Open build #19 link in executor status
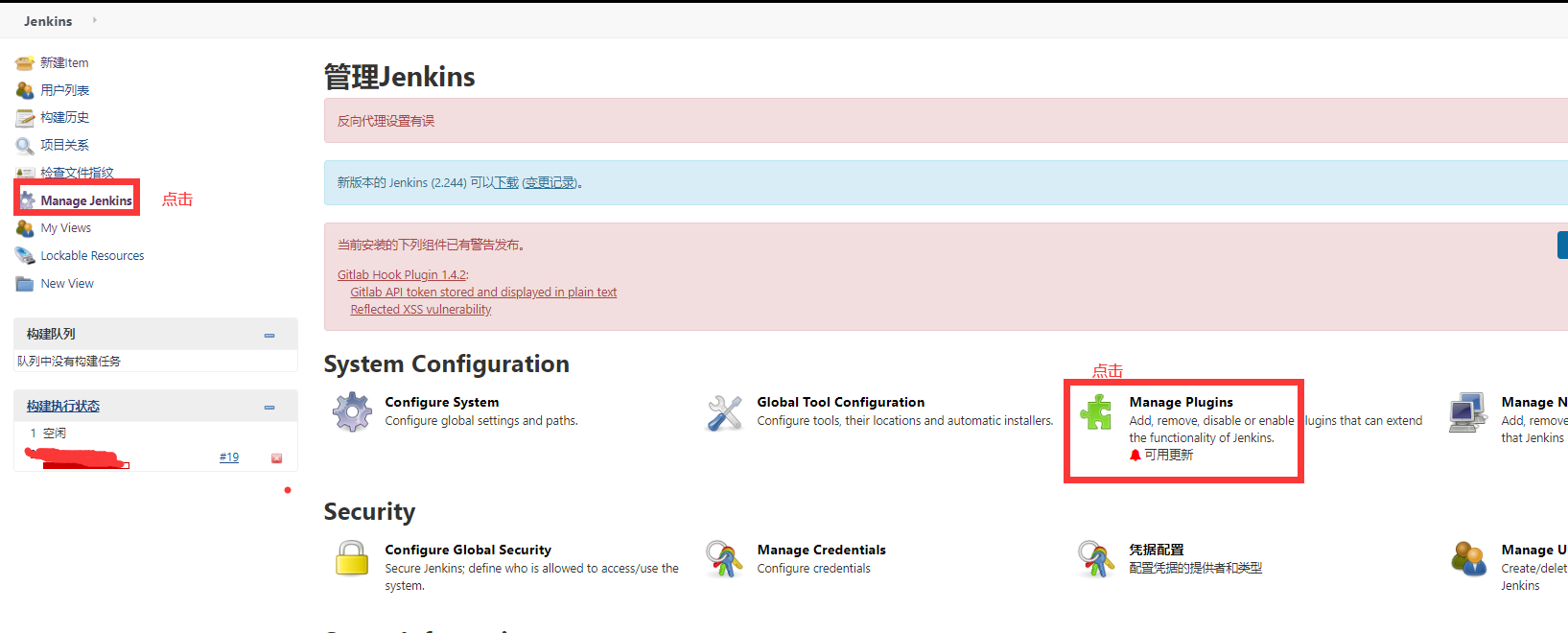The height and width of the screenshot is (633, 1568). coord(228,457)
